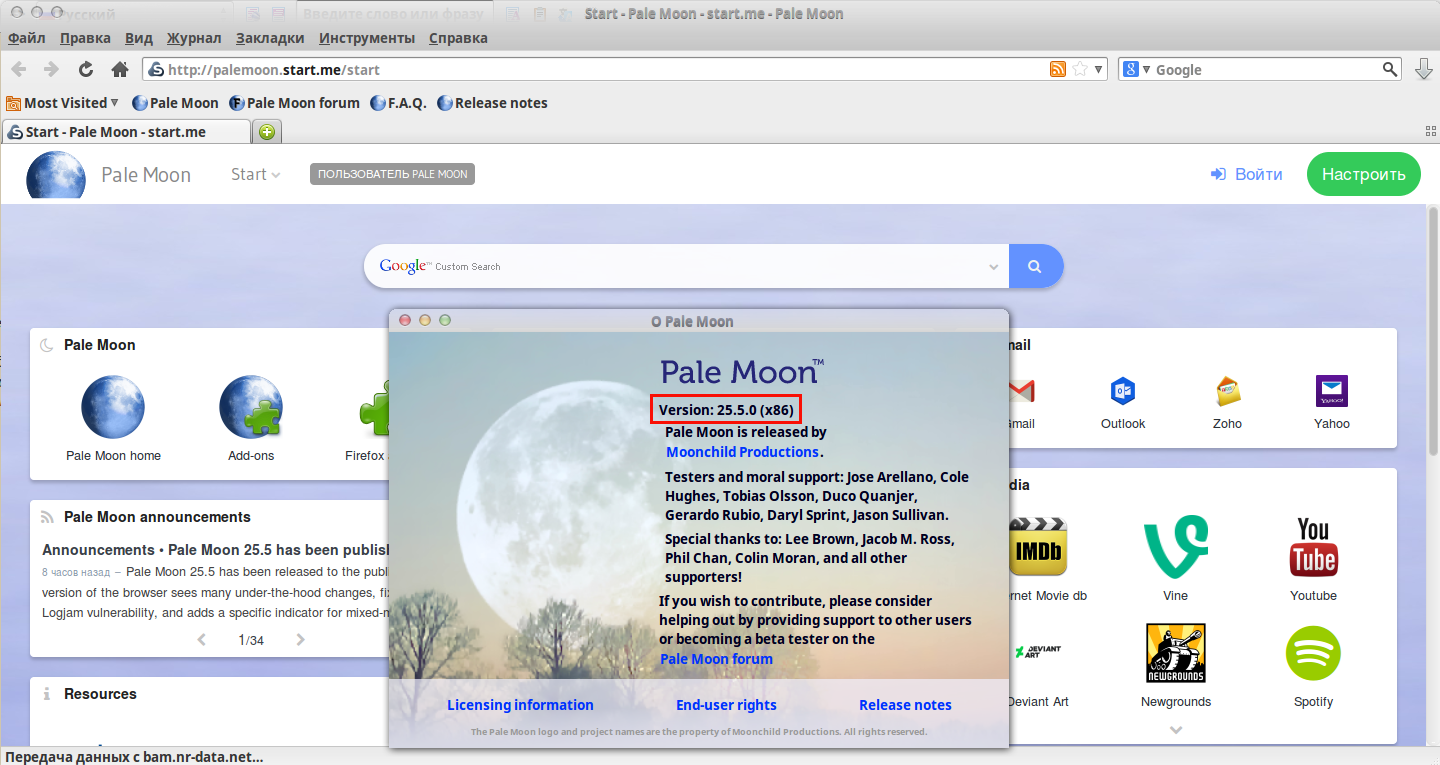Click the Pale Moon globe logo in page header
Image resolution: width=1440 pixels, height=765 pixels.
[x=56, y=175]
